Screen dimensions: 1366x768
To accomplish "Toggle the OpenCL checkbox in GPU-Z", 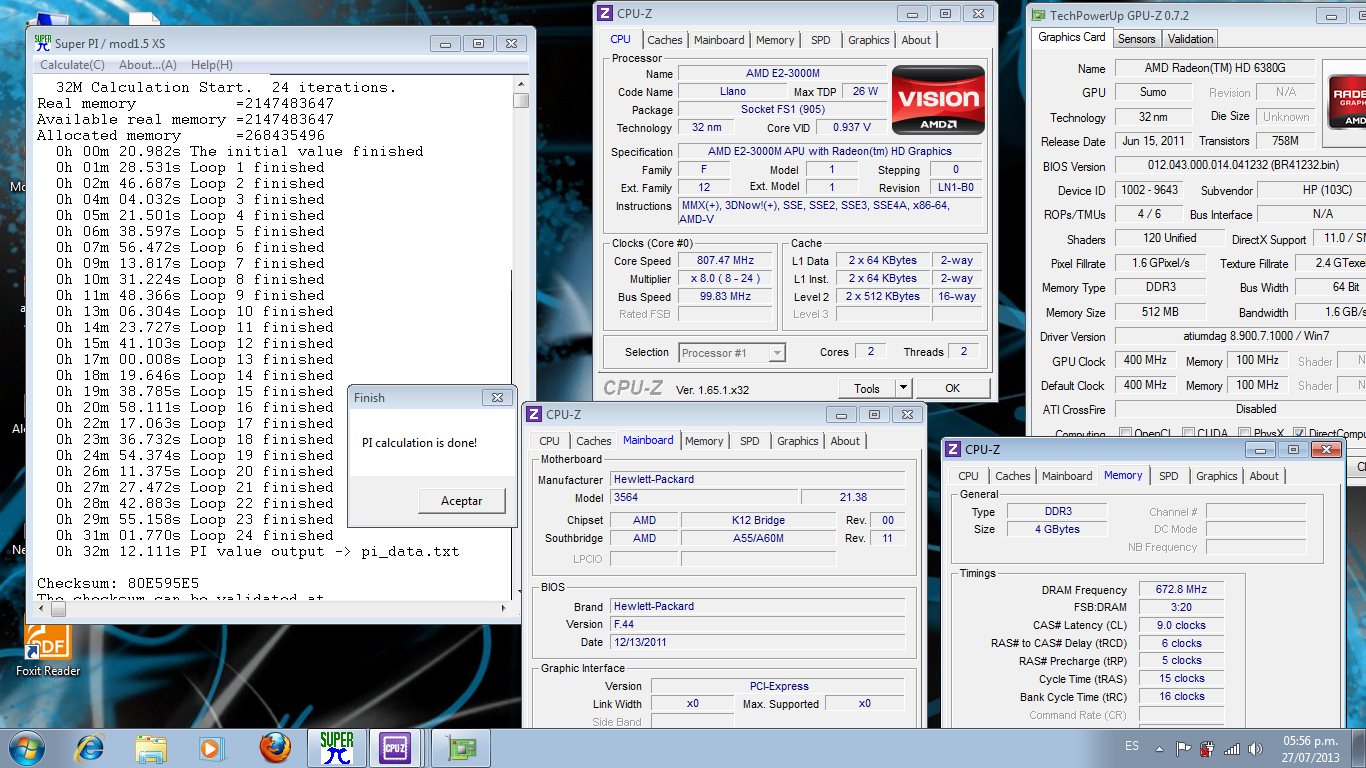I will [x=1126, y=434].
